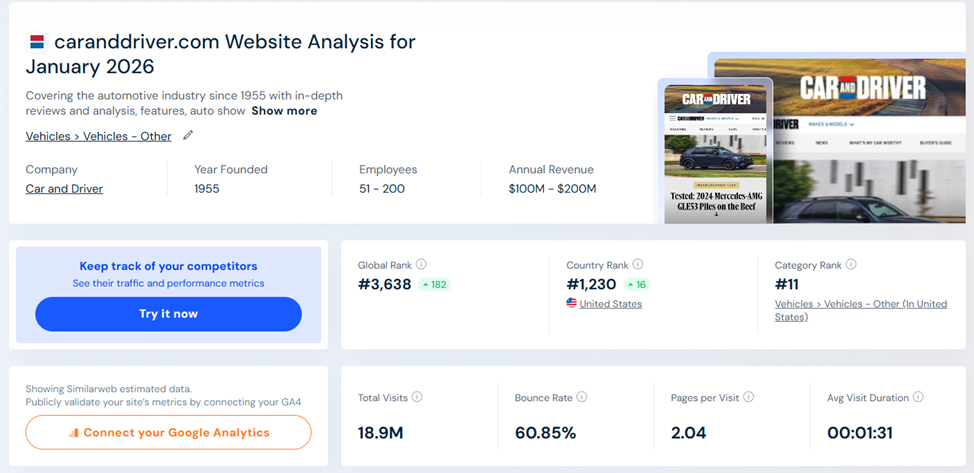
Task: Click the 00:01:31 visit duration value
Action: 862,433
